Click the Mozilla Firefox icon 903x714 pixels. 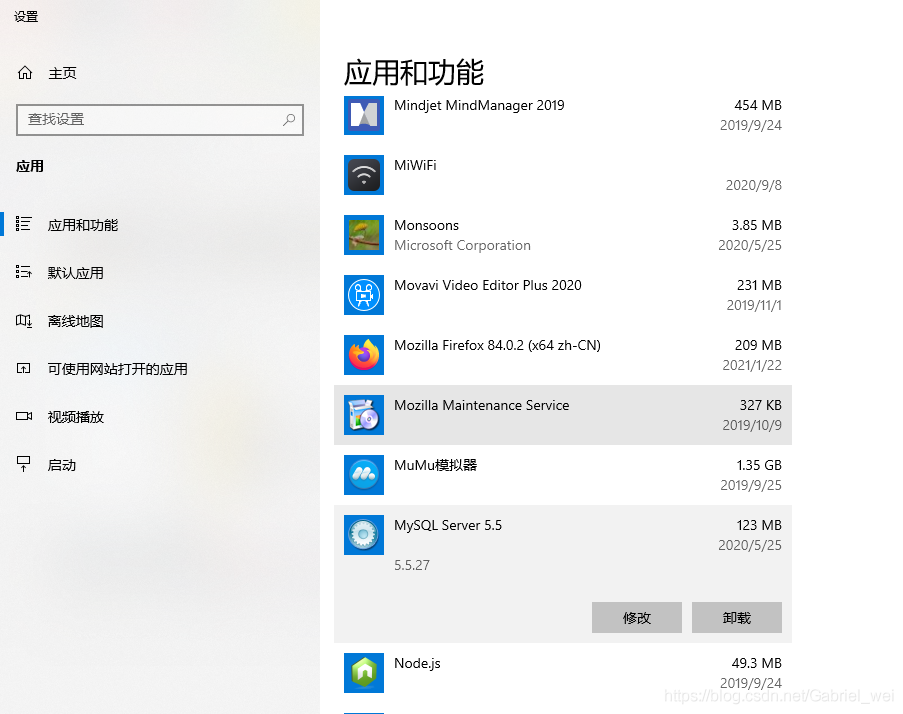pyautogui.click(x=363, y=355)
